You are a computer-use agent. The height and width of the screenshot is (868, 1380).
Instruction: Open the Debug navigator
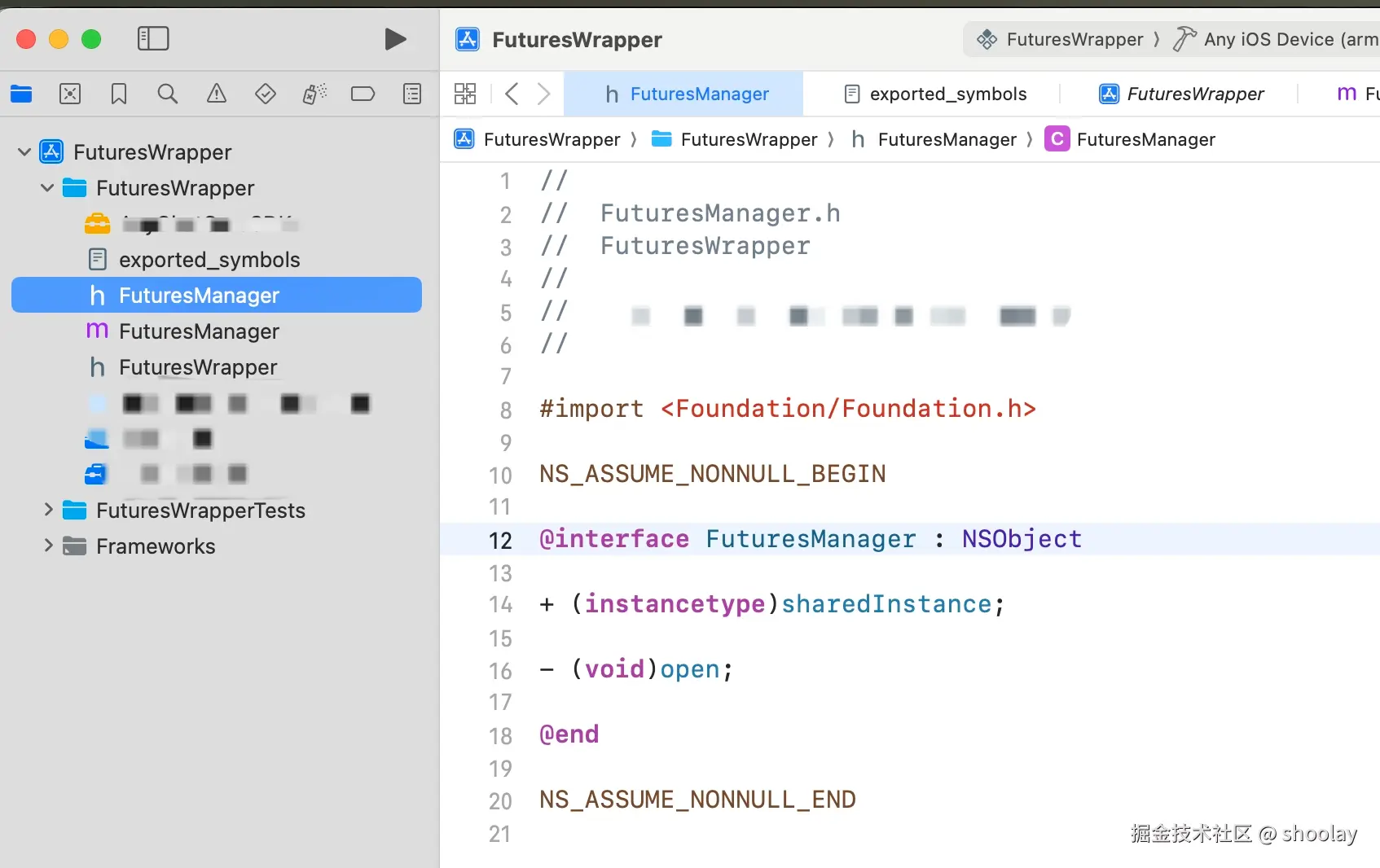click(314, 94)
